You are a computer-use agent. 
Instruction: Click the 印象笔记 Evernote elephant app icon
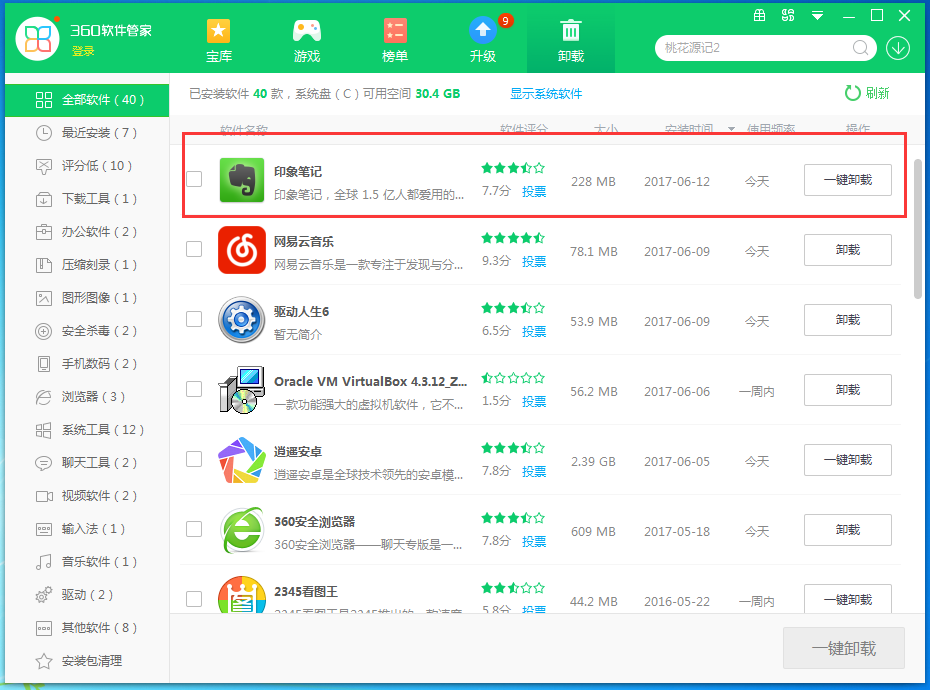(x=244, y=181)
